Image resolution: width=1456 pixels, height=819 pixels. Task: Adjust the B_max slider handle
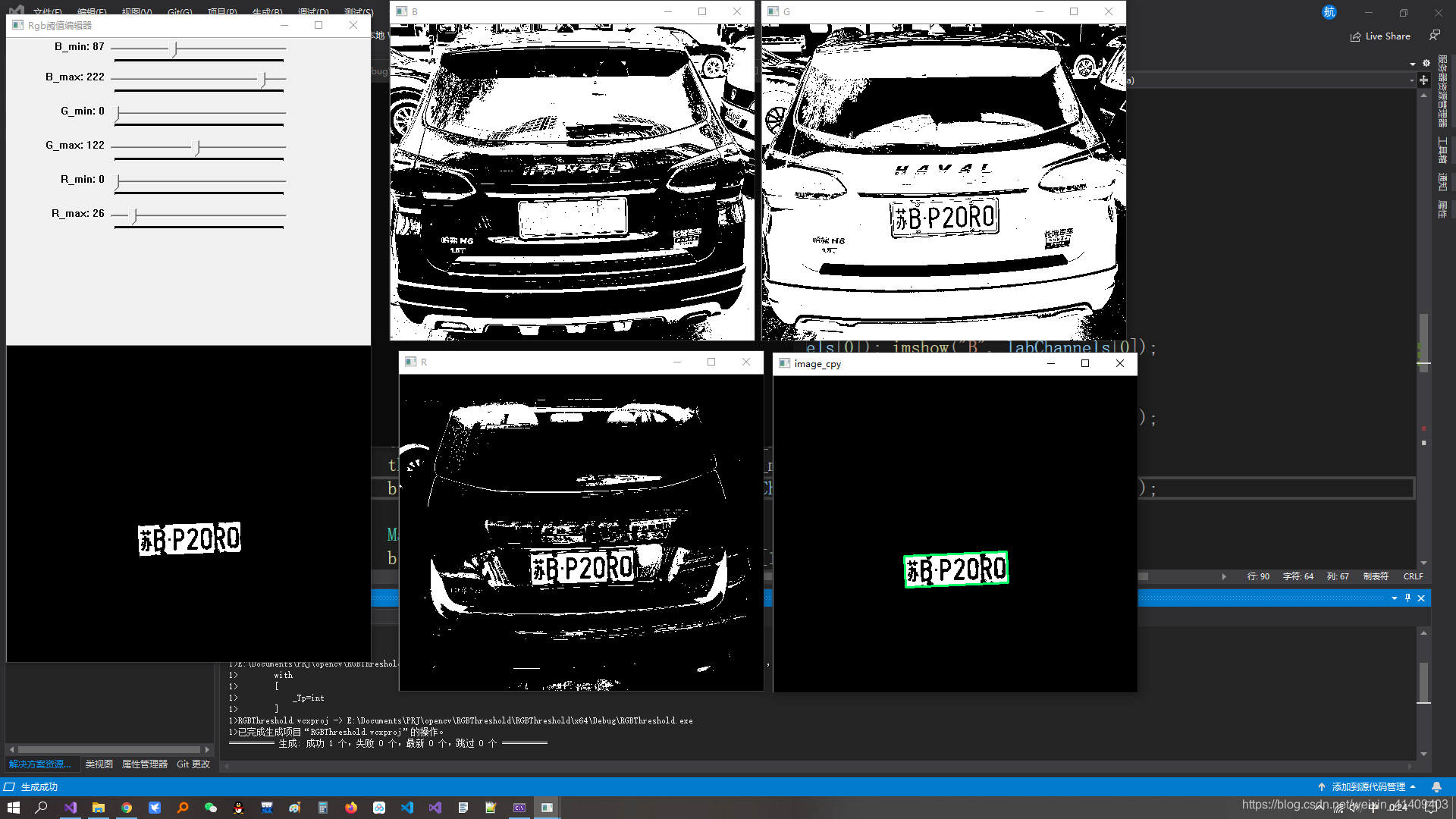(263, 79)
